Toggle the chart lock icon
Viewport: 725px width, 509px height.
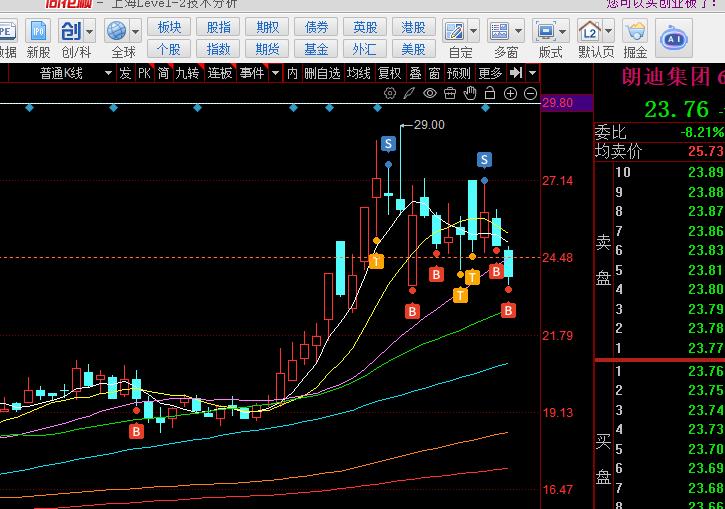tap(489, 93)
